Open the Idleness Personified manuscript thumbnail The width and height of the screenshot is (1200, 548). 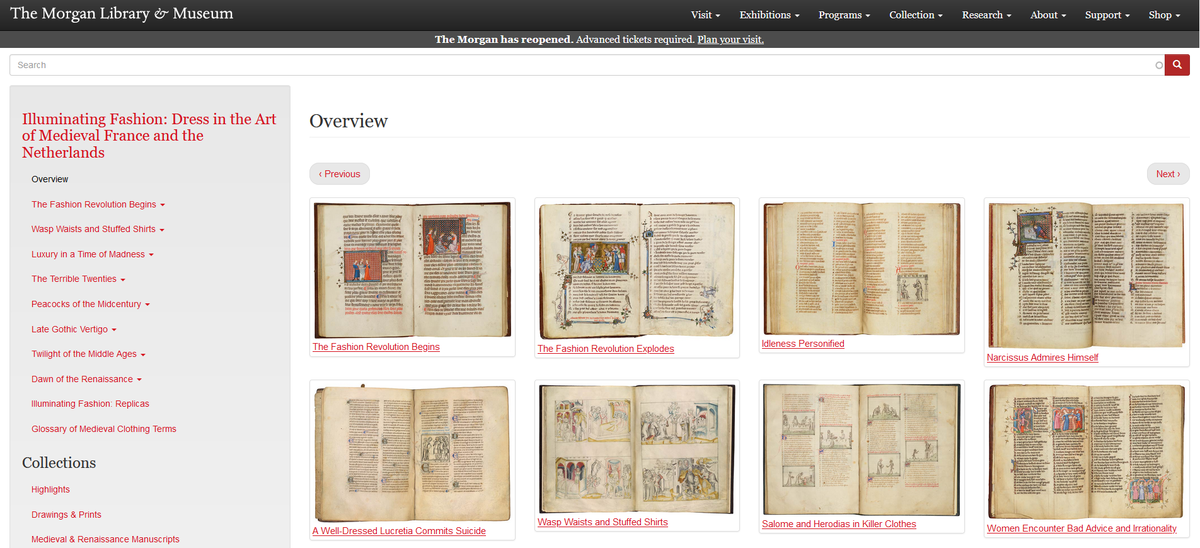[x=861, y=268]
